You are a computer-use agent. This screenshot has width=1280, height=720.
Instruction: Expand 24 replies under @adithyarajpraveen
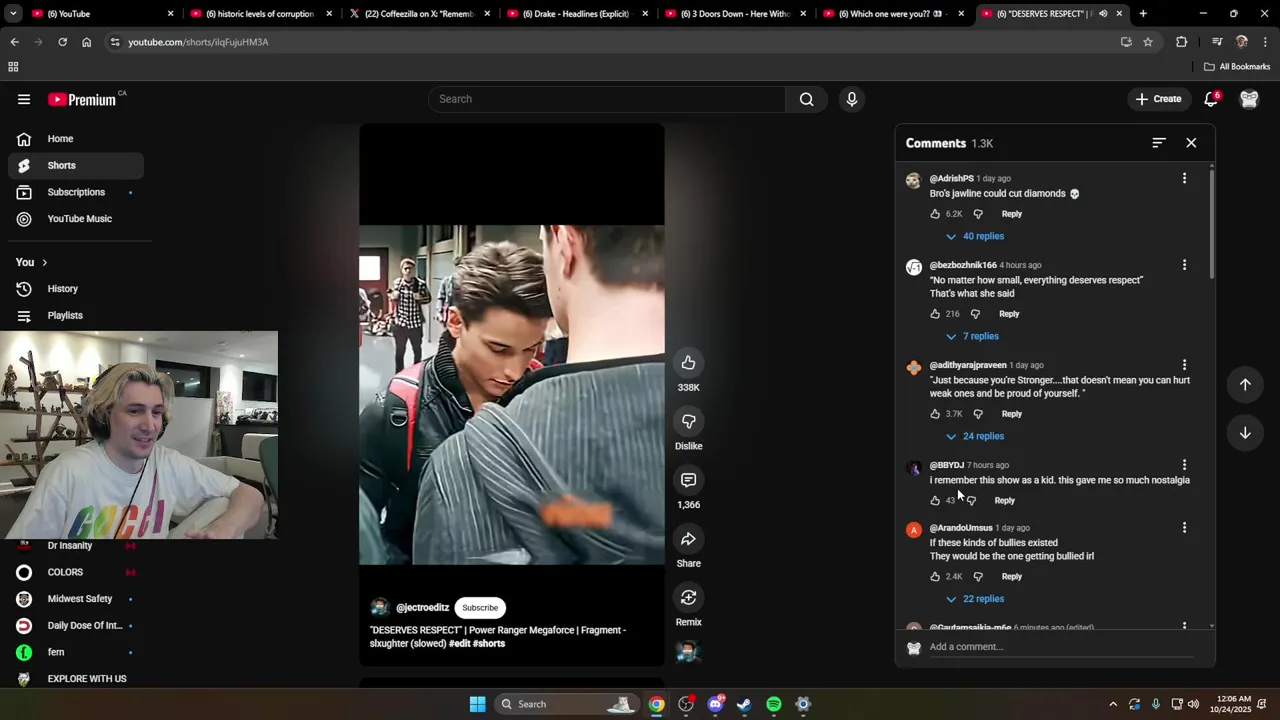[x=974, y=436]
